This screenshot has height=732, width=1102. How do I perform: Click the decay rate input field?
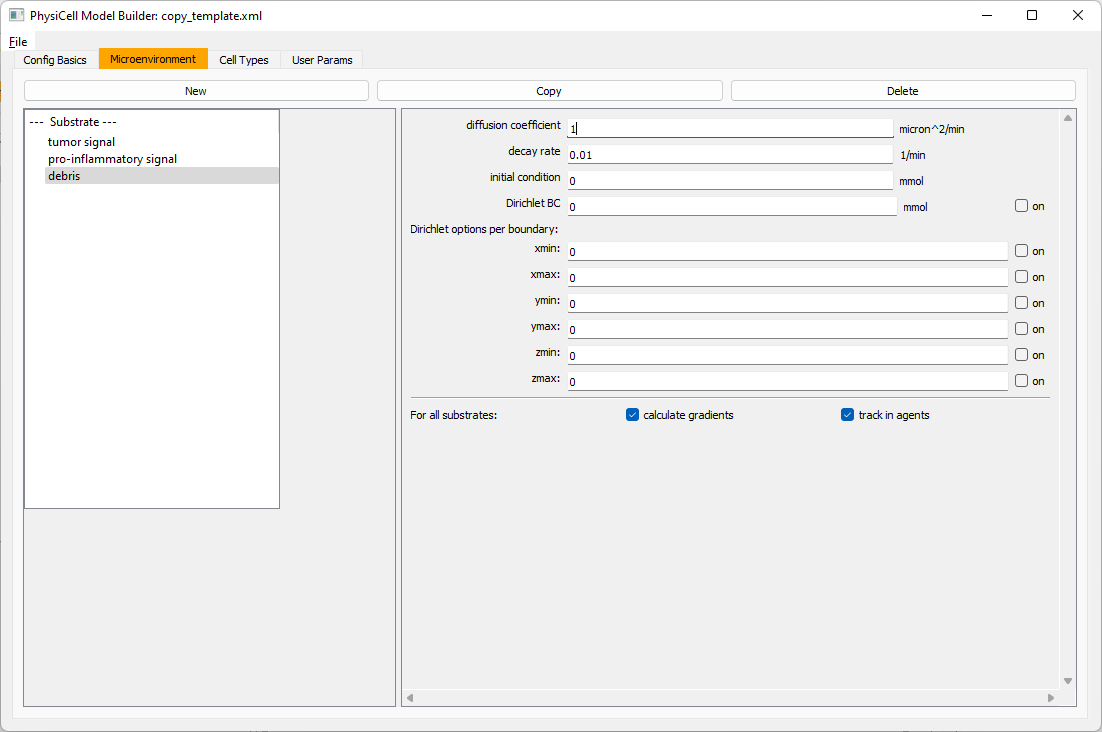(729, 155)
